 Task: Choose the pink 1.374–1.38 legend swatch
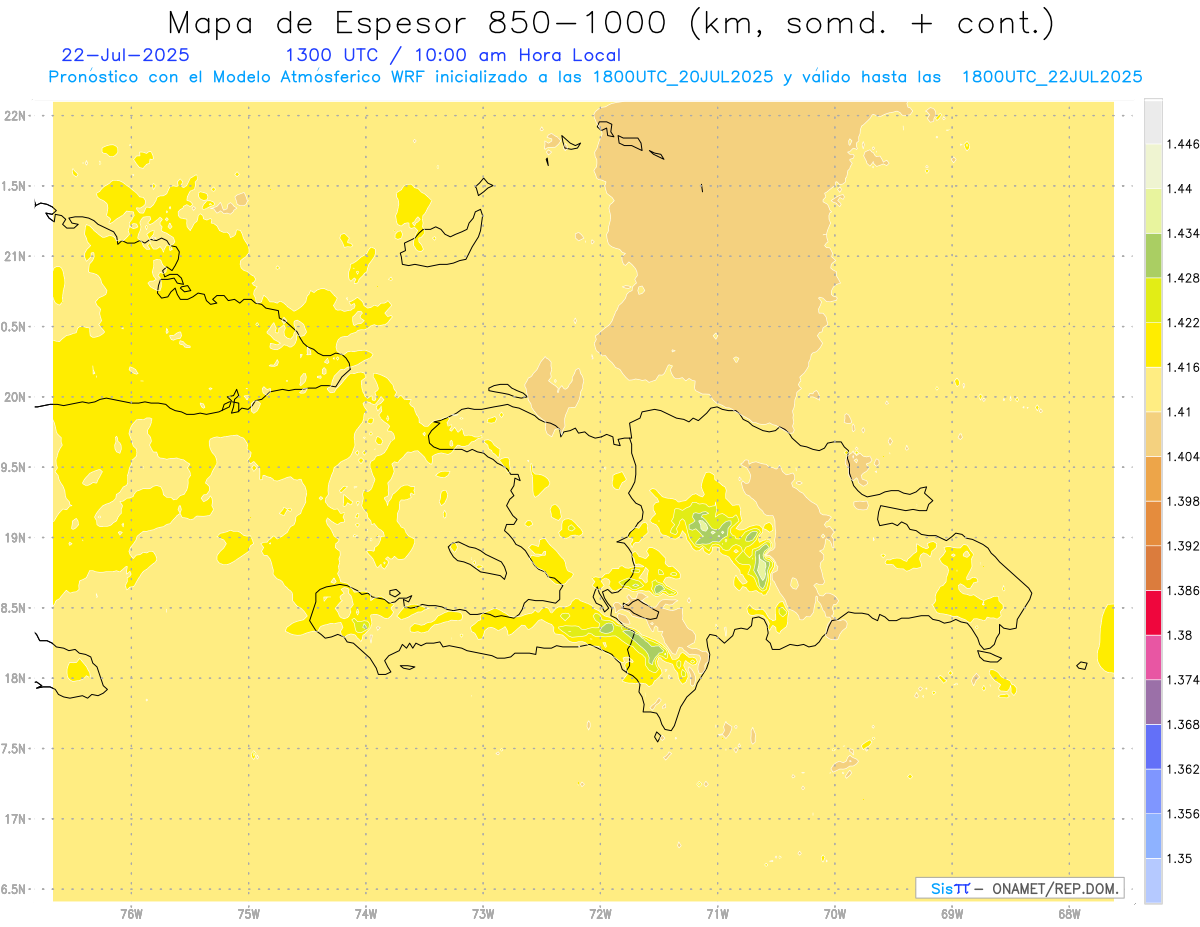click(x=1153, y=657)
